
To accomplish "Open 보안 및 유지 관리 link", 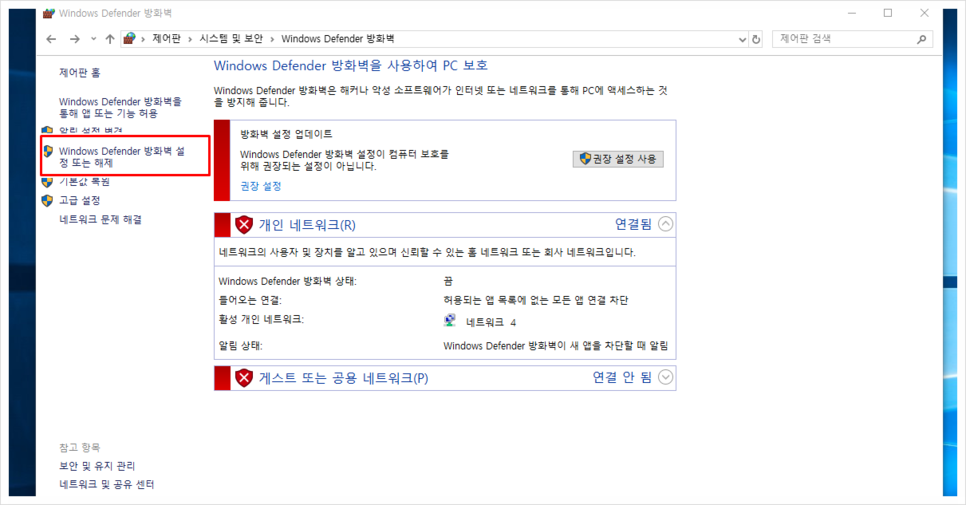I will coord(97,466).
